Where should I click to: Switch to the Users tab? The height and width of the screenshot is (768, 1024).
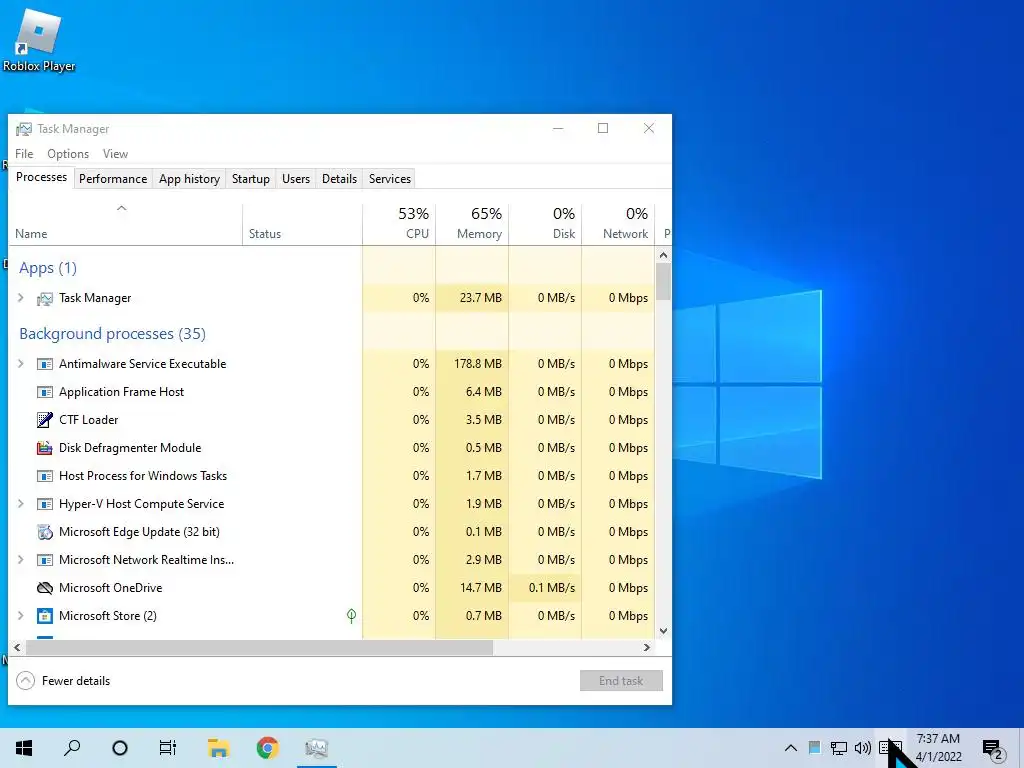click(x=296, y=179)
